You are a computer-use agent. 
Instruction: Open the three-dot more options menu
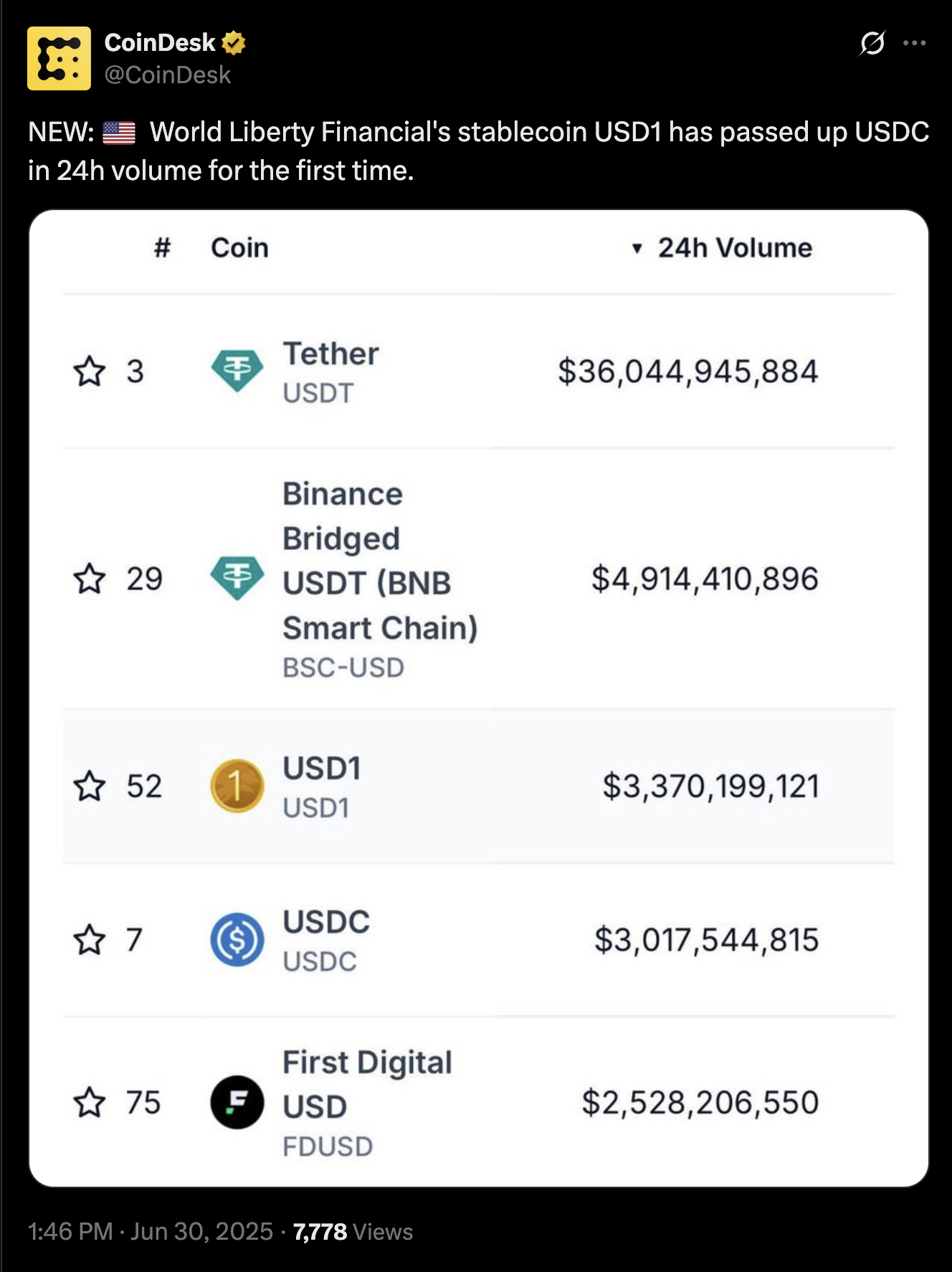click(915, 43)
